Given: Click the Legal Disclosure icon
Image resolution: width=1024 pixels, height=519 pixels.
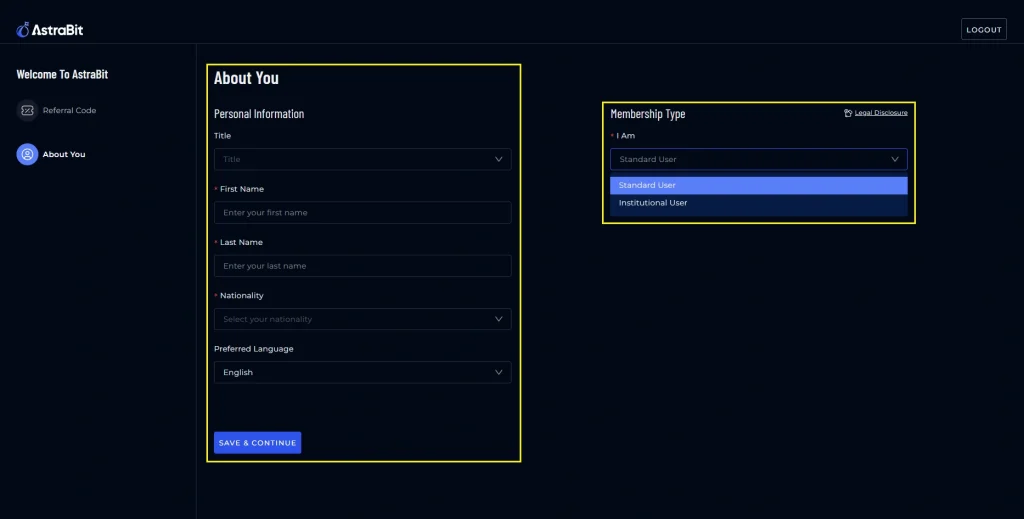Looking at the screenshot, I should pos(848,113).
